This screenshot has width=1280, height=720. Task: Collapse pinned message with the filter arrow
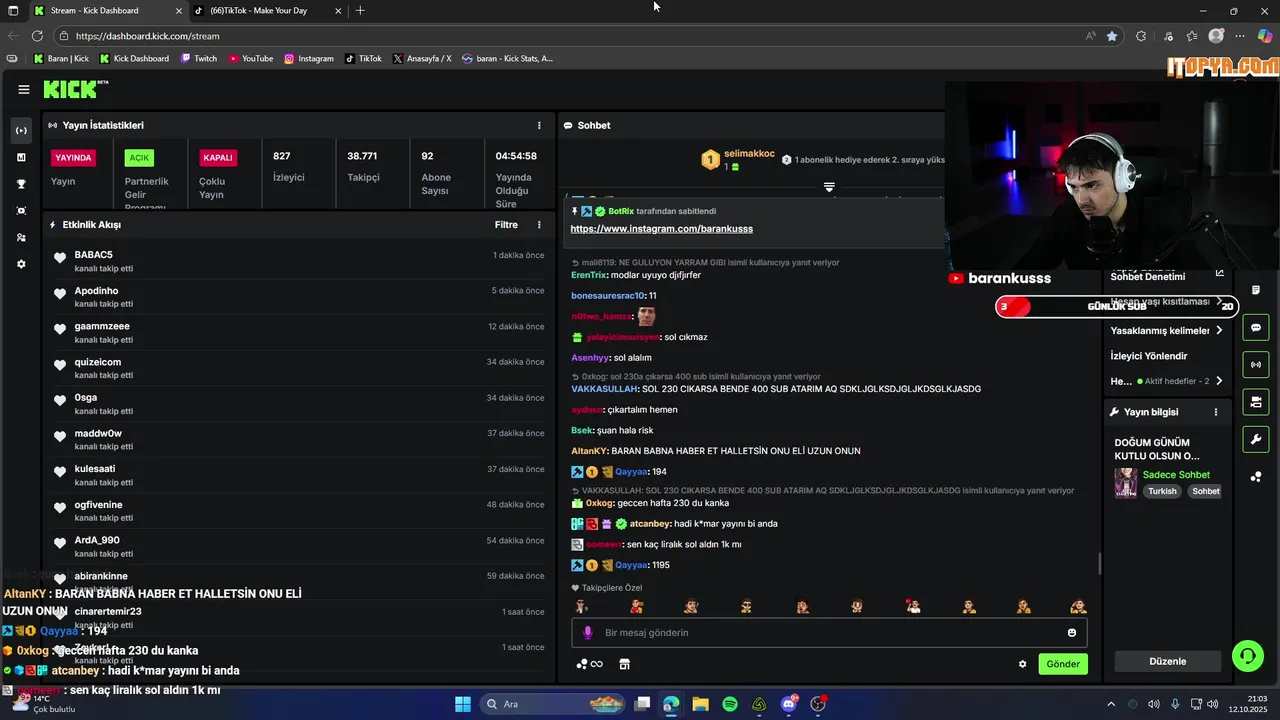pos(829,187)
